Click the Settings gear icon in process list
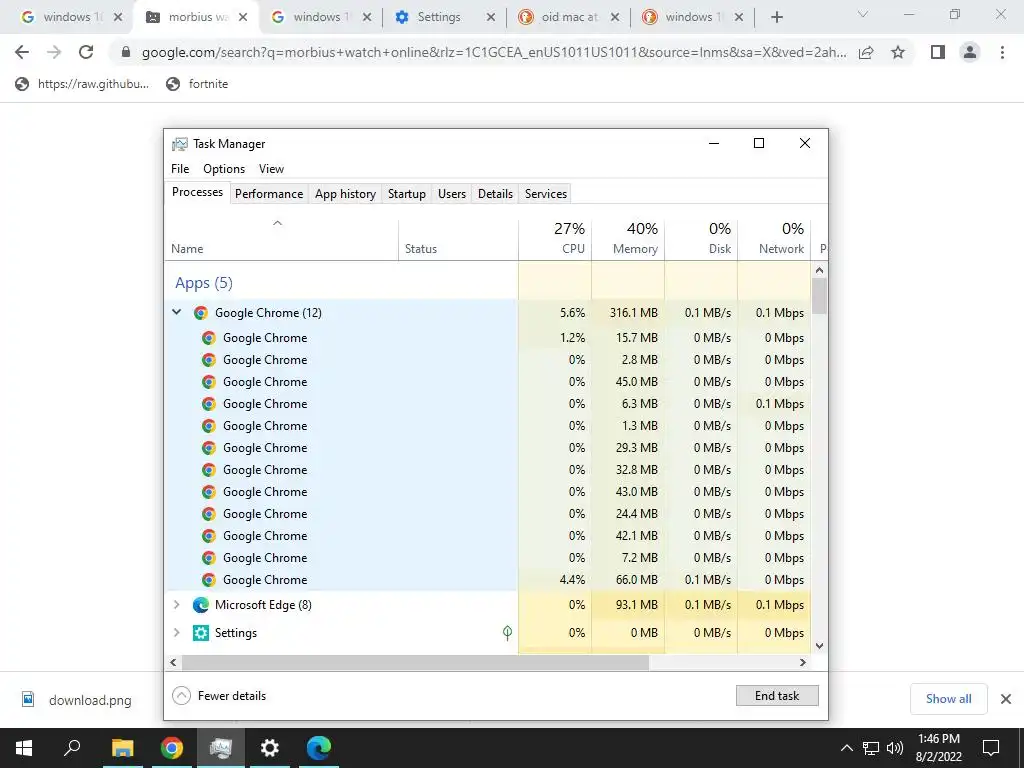 (200, 633)
